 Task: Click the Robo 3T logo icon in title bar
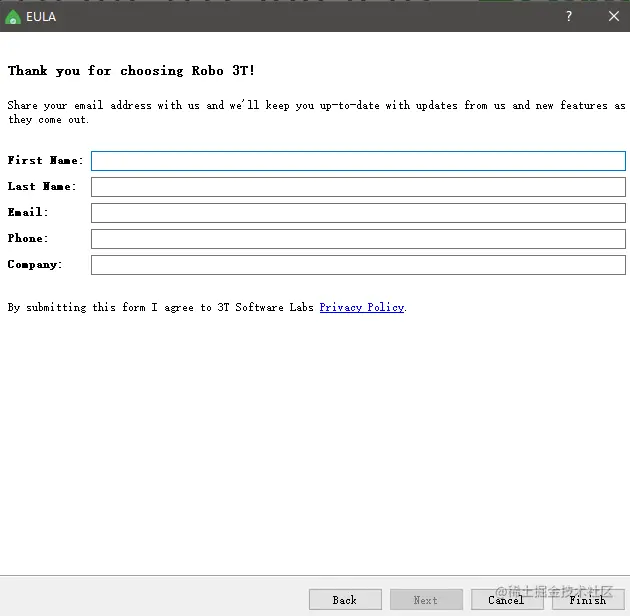click(x=13, y=17)
